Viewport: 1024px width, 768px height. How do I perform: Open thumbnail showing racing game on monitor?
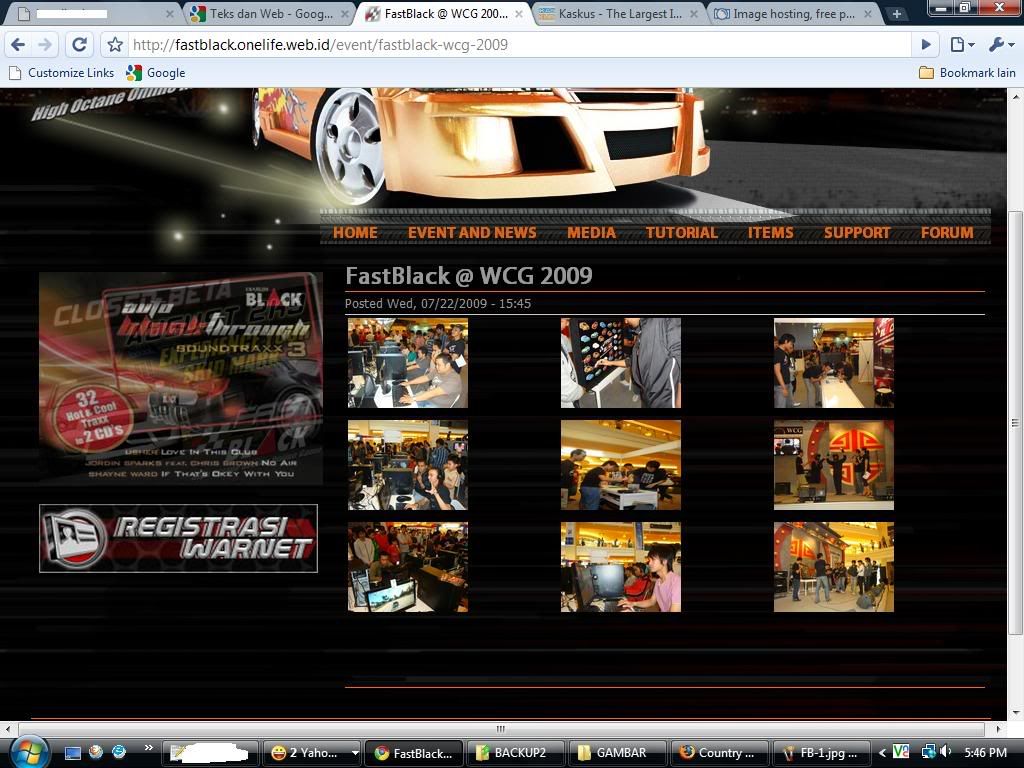(408, 567)
